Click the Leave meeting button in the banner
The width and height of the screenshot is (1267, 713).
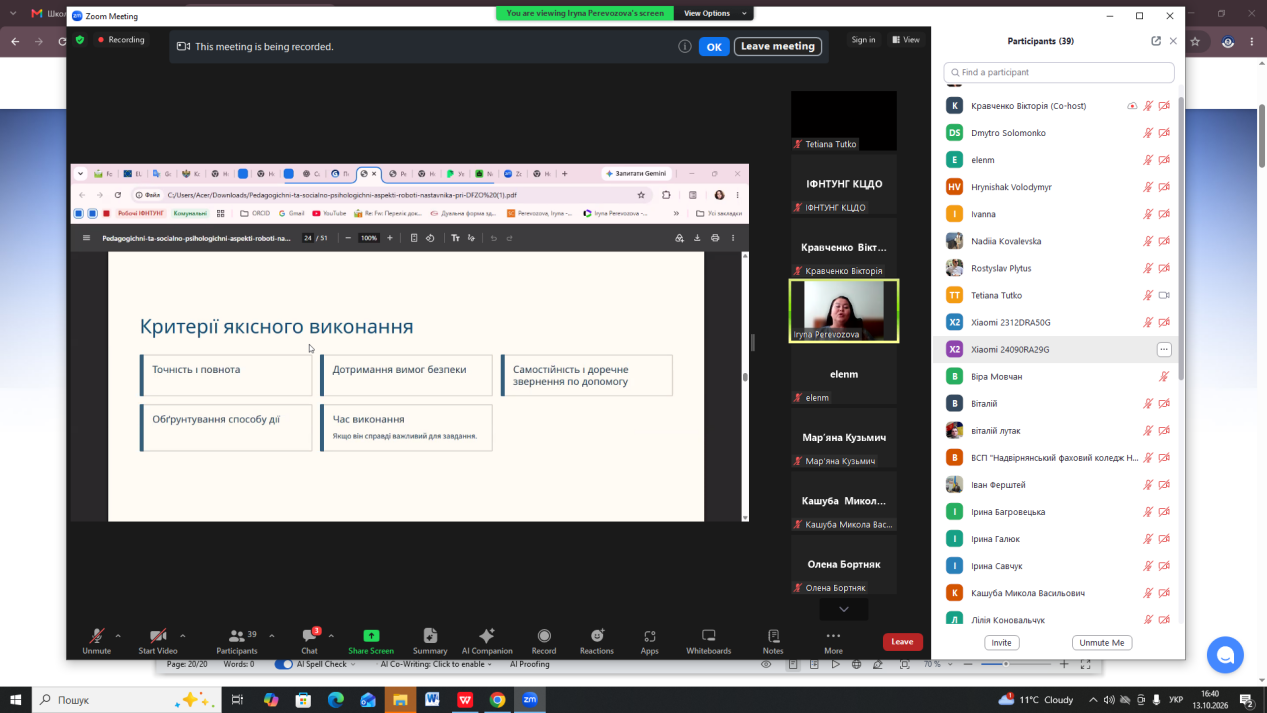(778, 46)
